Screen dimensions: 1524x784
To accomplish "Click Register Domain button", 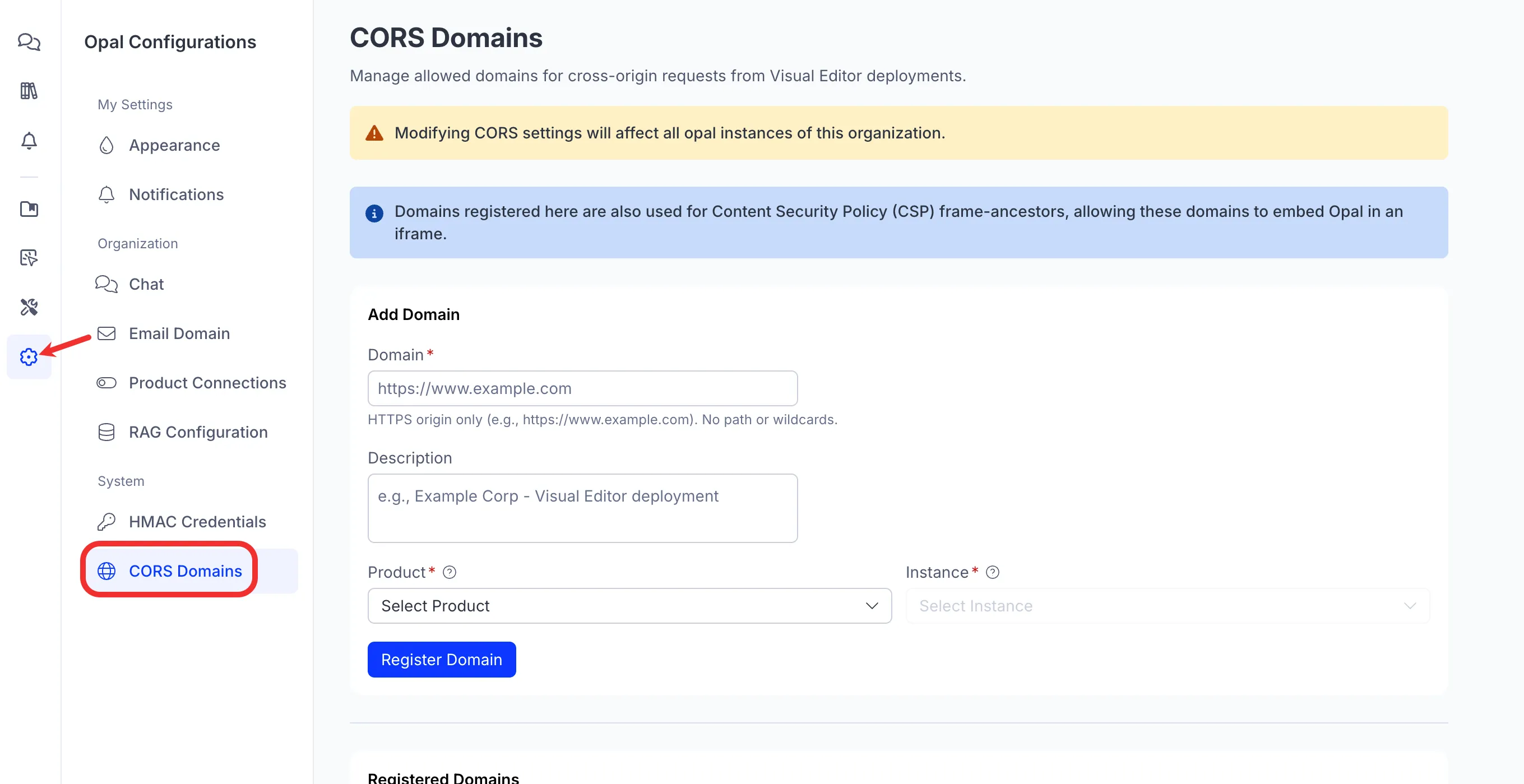I will tap(442, 660).
